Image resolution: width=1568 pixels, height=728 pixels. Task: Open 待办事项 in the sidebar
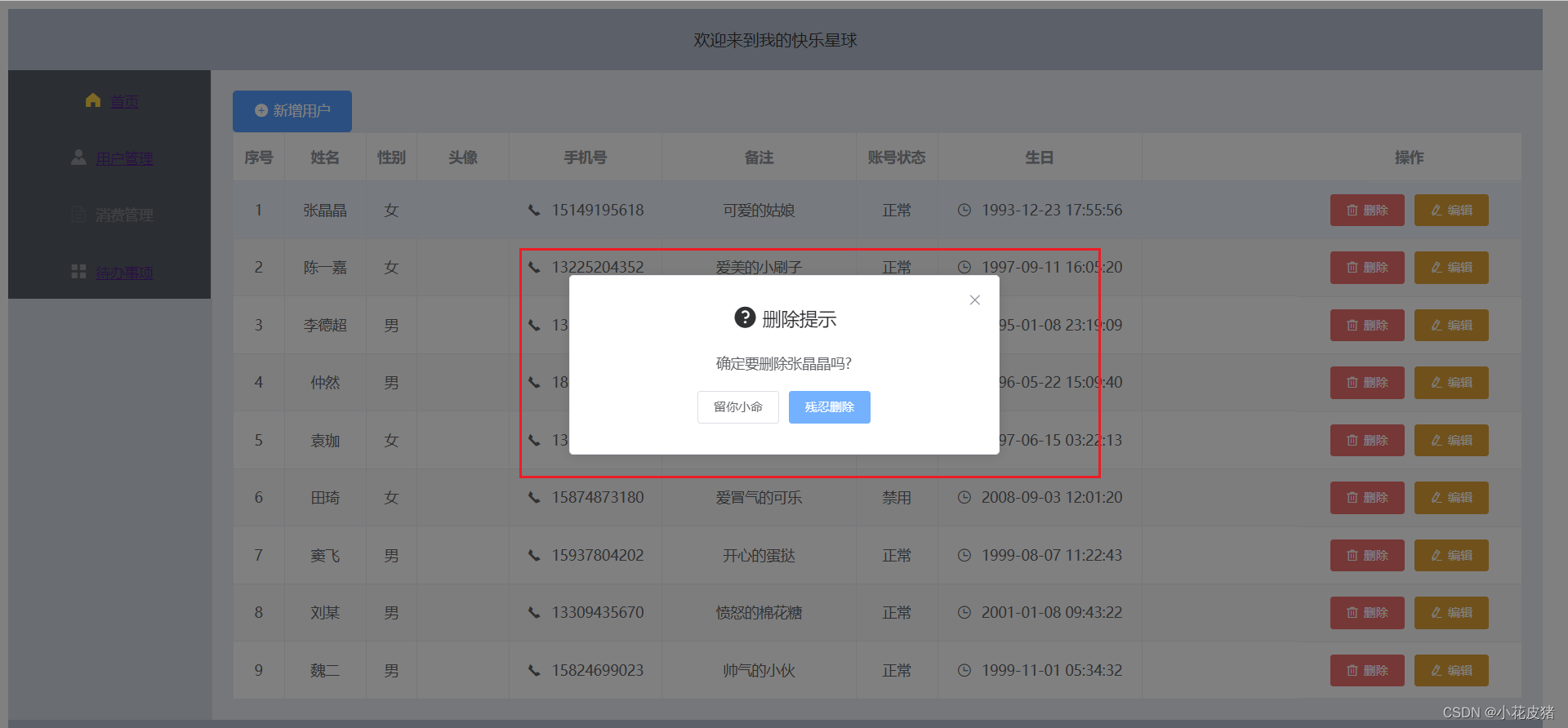124,273
